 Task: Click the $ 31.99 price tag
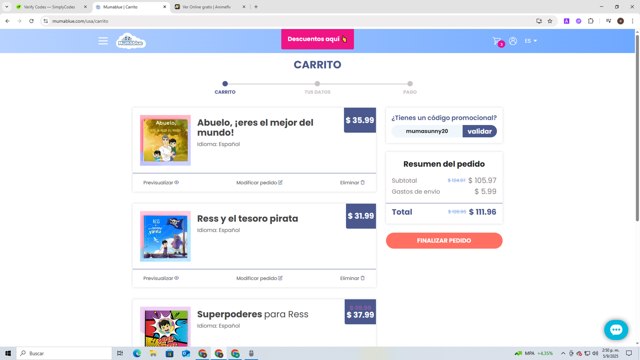[361, 216]
